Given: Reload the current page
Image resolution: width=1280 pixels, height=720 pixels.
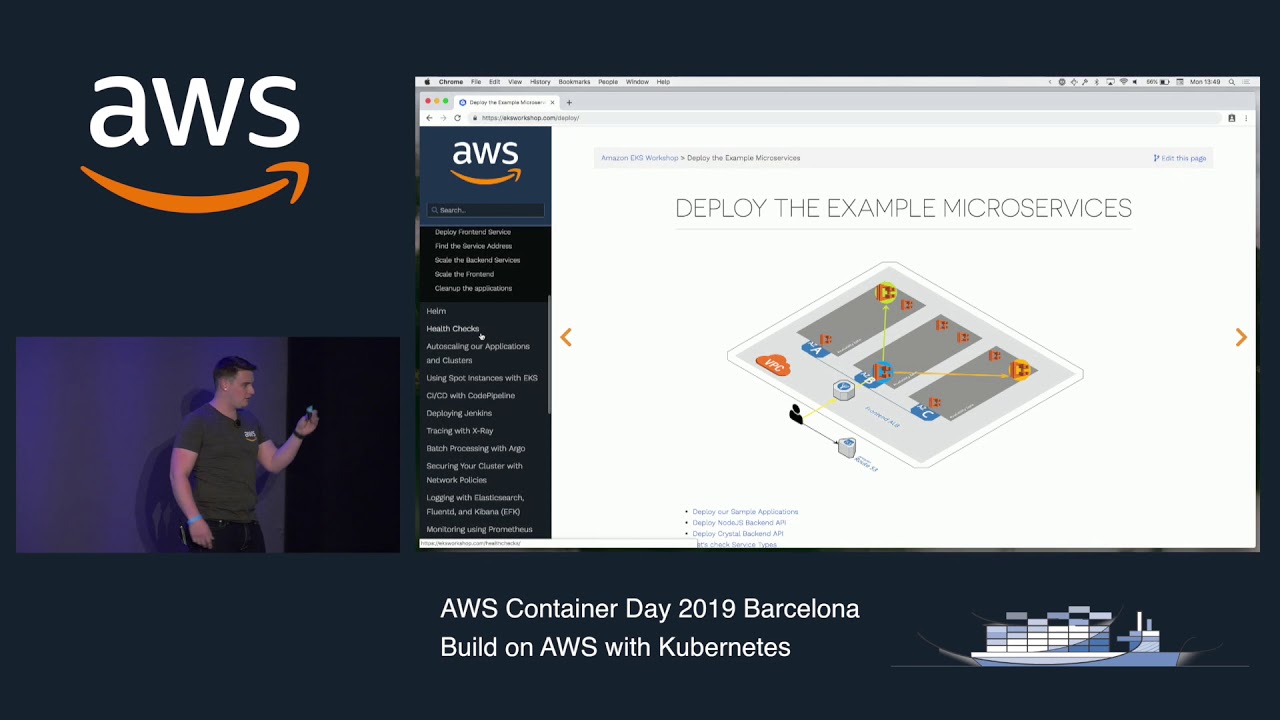Looking at the screenshot, I should (x=458, y=118).
